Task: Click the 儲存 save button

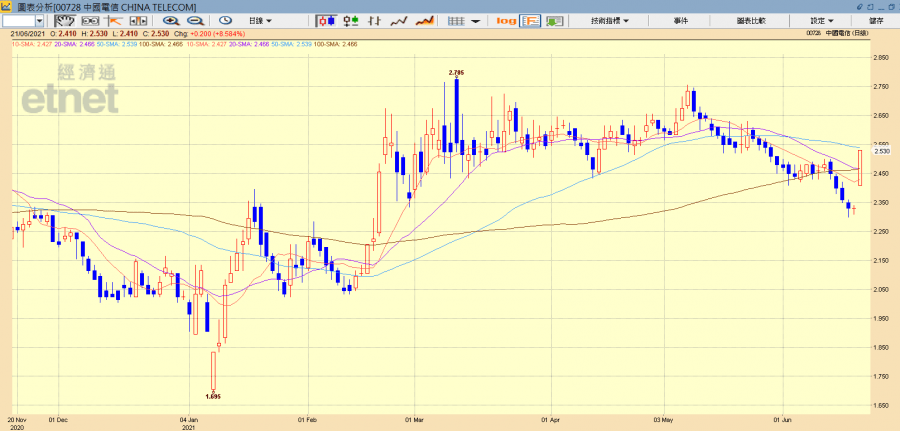Action: (876, 21)
